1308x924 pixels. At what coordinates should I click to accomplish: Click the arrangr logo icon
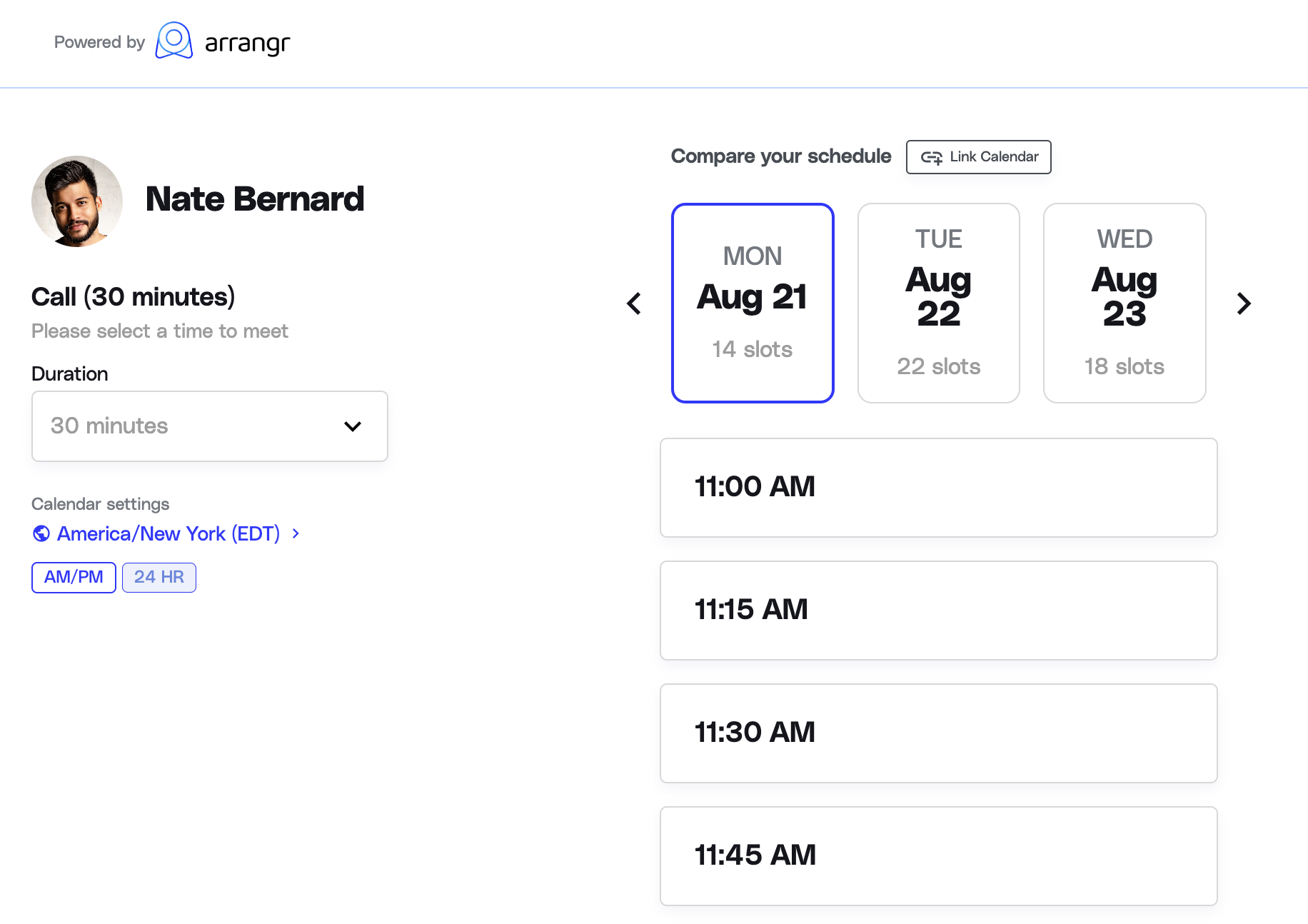click(174, 41)
